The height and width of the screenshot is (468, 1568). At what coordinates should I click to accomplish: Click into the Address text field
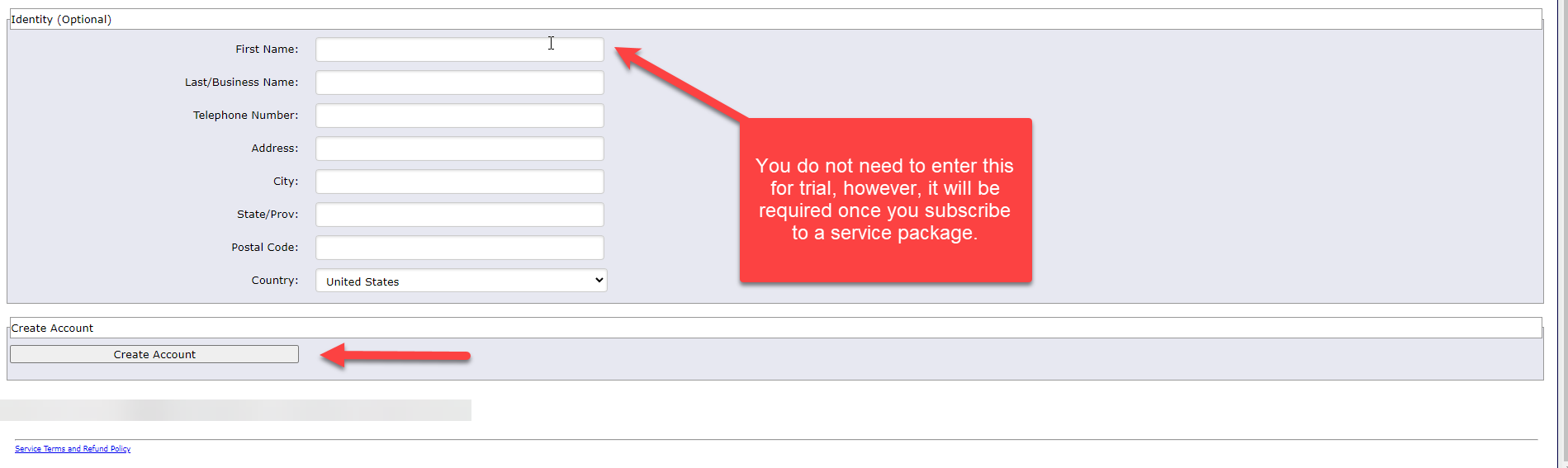459,149
